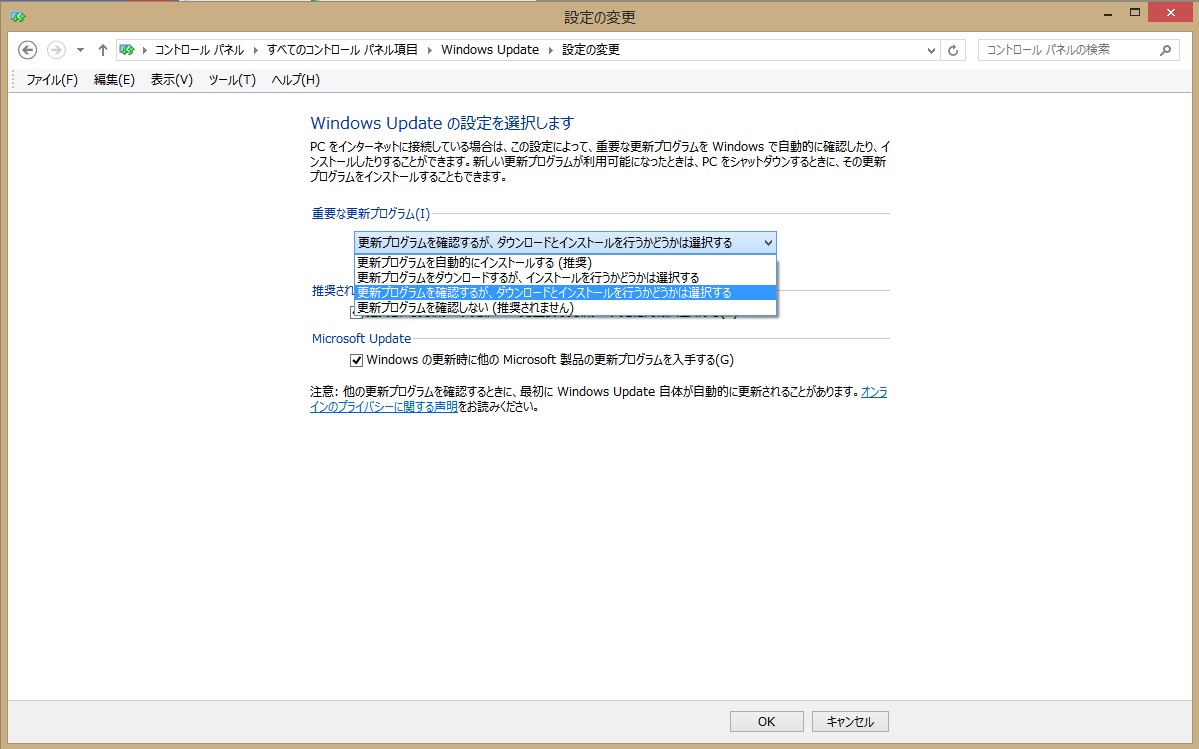Screen dimensions: 1199x749
Task: Expand the address bar history dropdown
Action: point(931,50)
